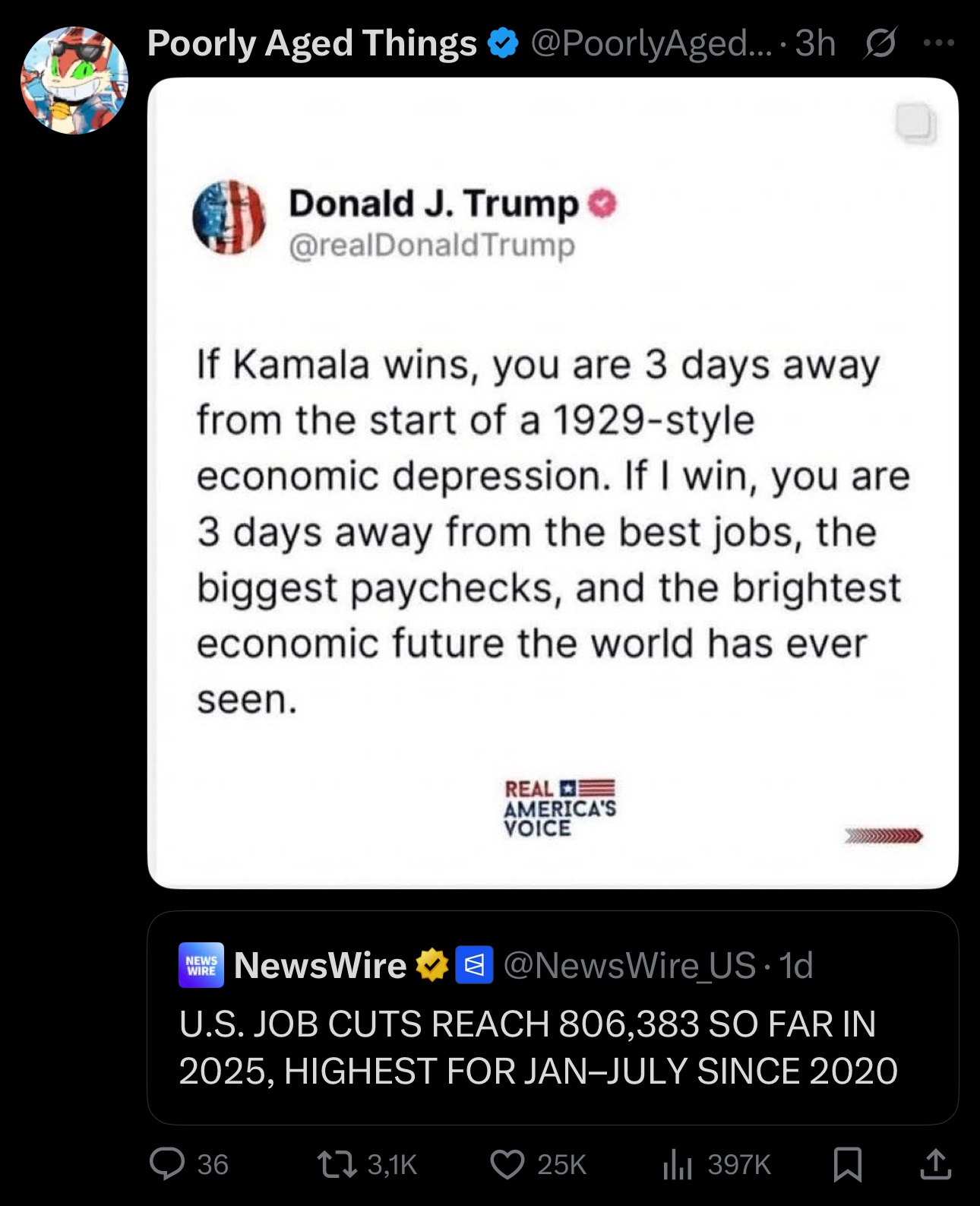Open the quoted NewsWire post
This screenshot has height=1206, width=980.
coord(552,1046)
